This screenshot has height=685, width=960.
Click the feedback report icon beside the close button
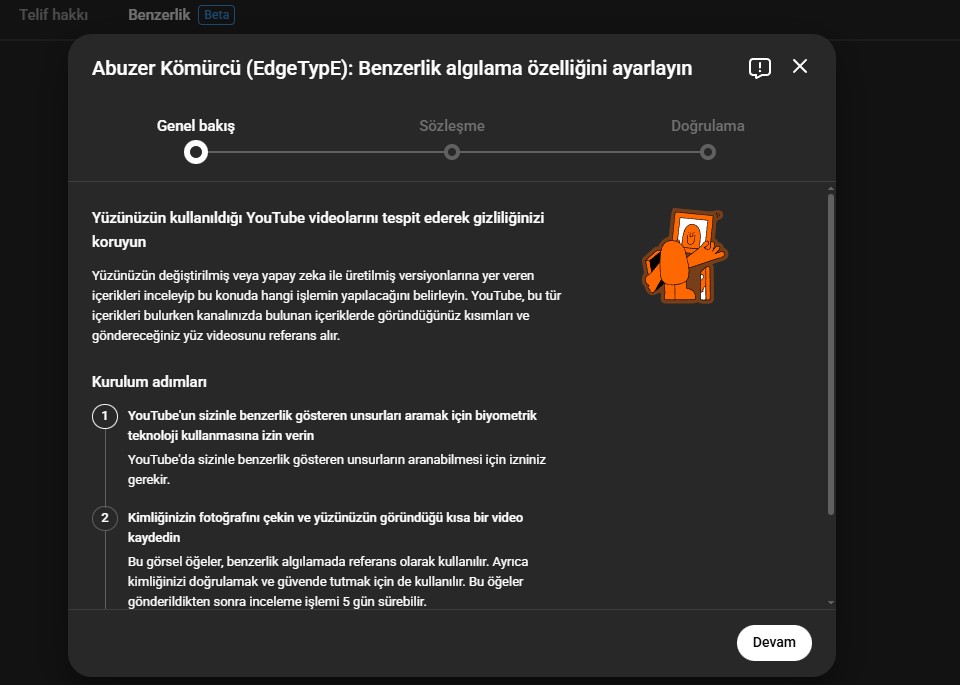tap(760, 67)
